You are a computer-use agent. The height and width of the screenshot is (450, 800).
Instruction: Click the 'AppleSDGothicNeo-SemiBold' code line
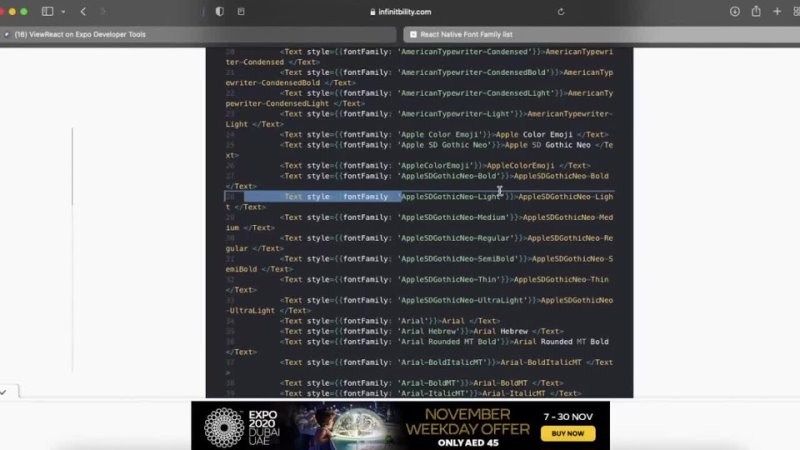click(x=419, y=264)
